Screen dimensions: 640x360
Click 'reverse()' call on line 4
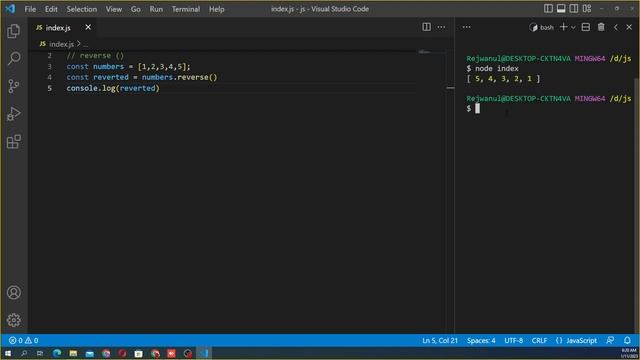(x=197, y=77)
